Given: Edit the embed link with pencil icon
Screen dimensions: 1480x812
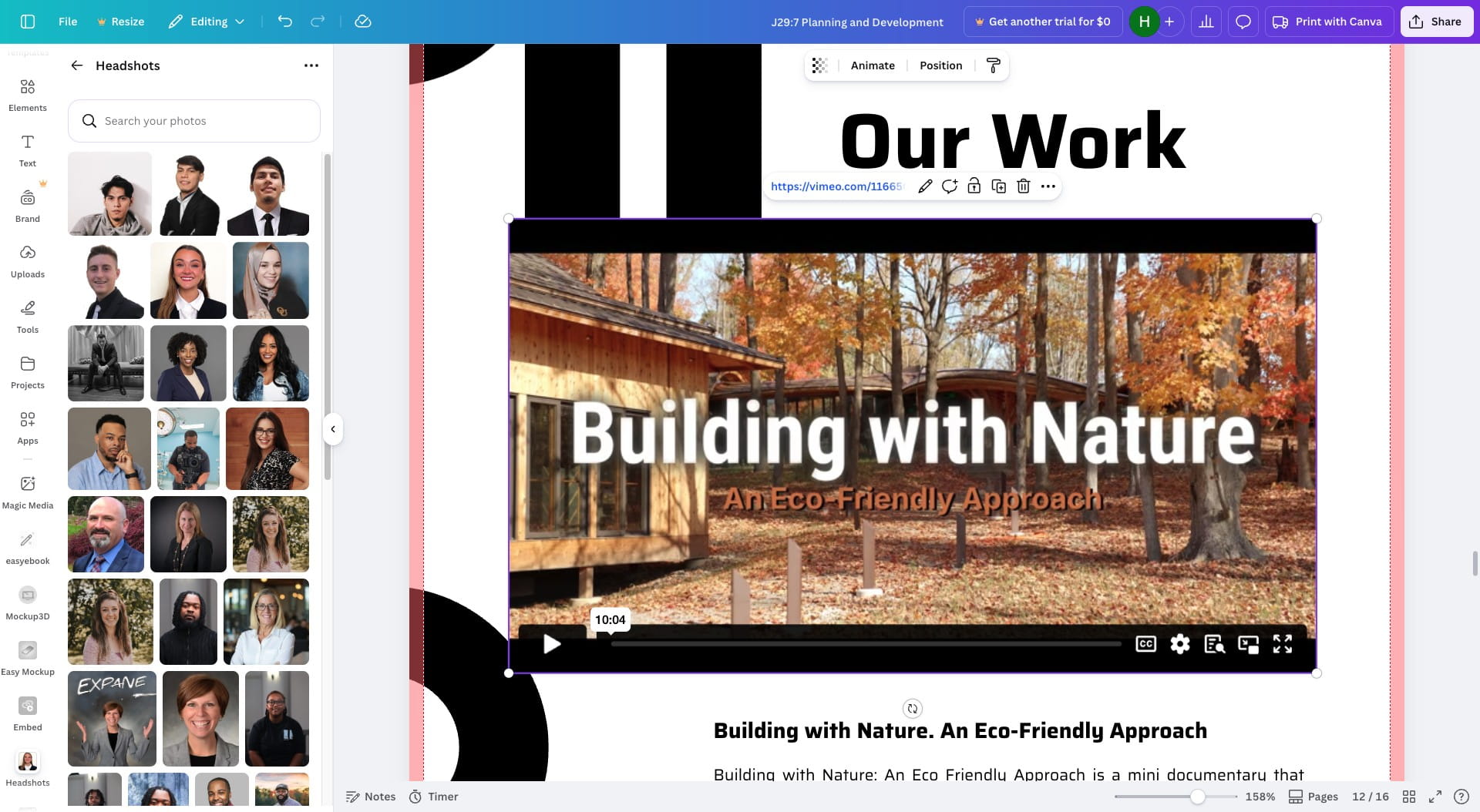Looking at the screenshot, I should pyautogui.click(x=925, y=186).
